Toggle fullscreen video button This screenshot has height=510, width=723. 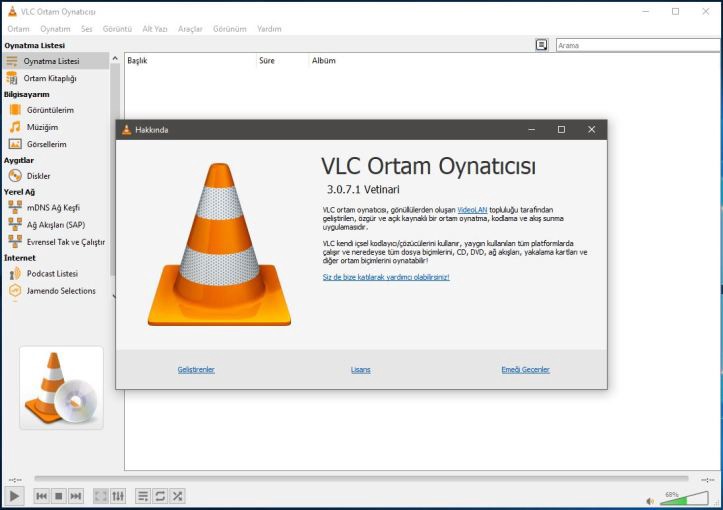(101, 496)
